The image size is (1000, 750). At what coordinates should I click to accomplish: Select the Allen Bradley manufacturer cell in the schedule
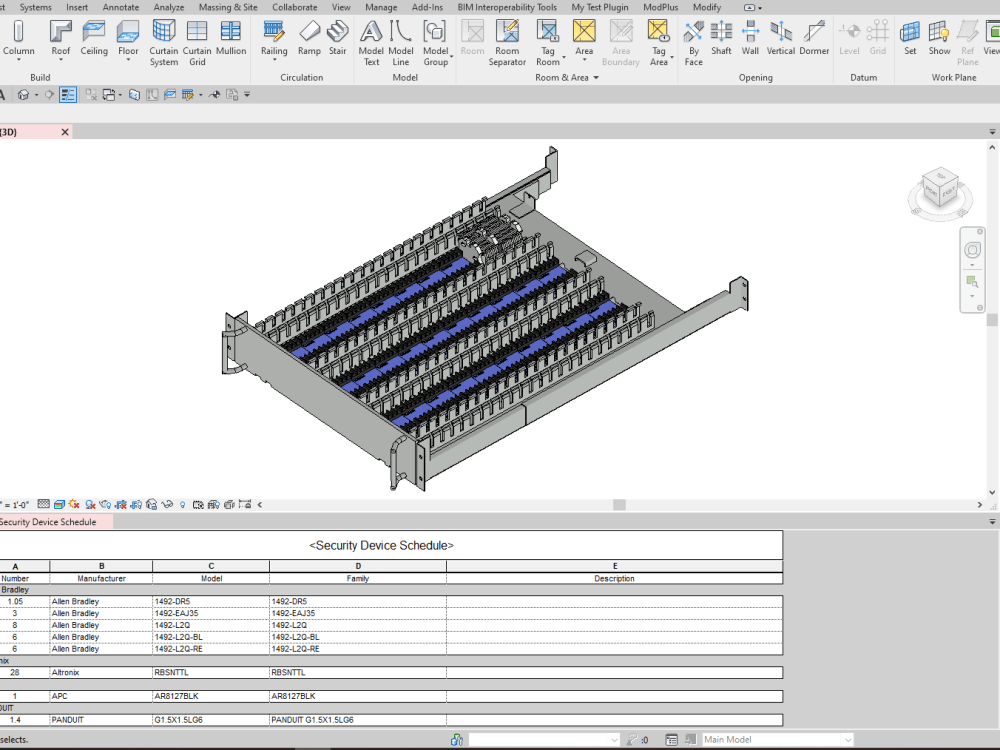(x=100, y=601)
